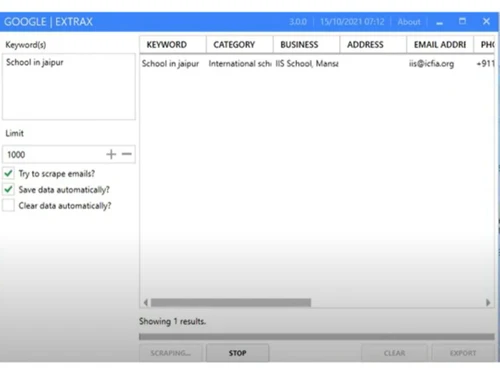The image size is (500, 375).
Task: Click the minus icon to decrease Limit
Action: point(127,154)
